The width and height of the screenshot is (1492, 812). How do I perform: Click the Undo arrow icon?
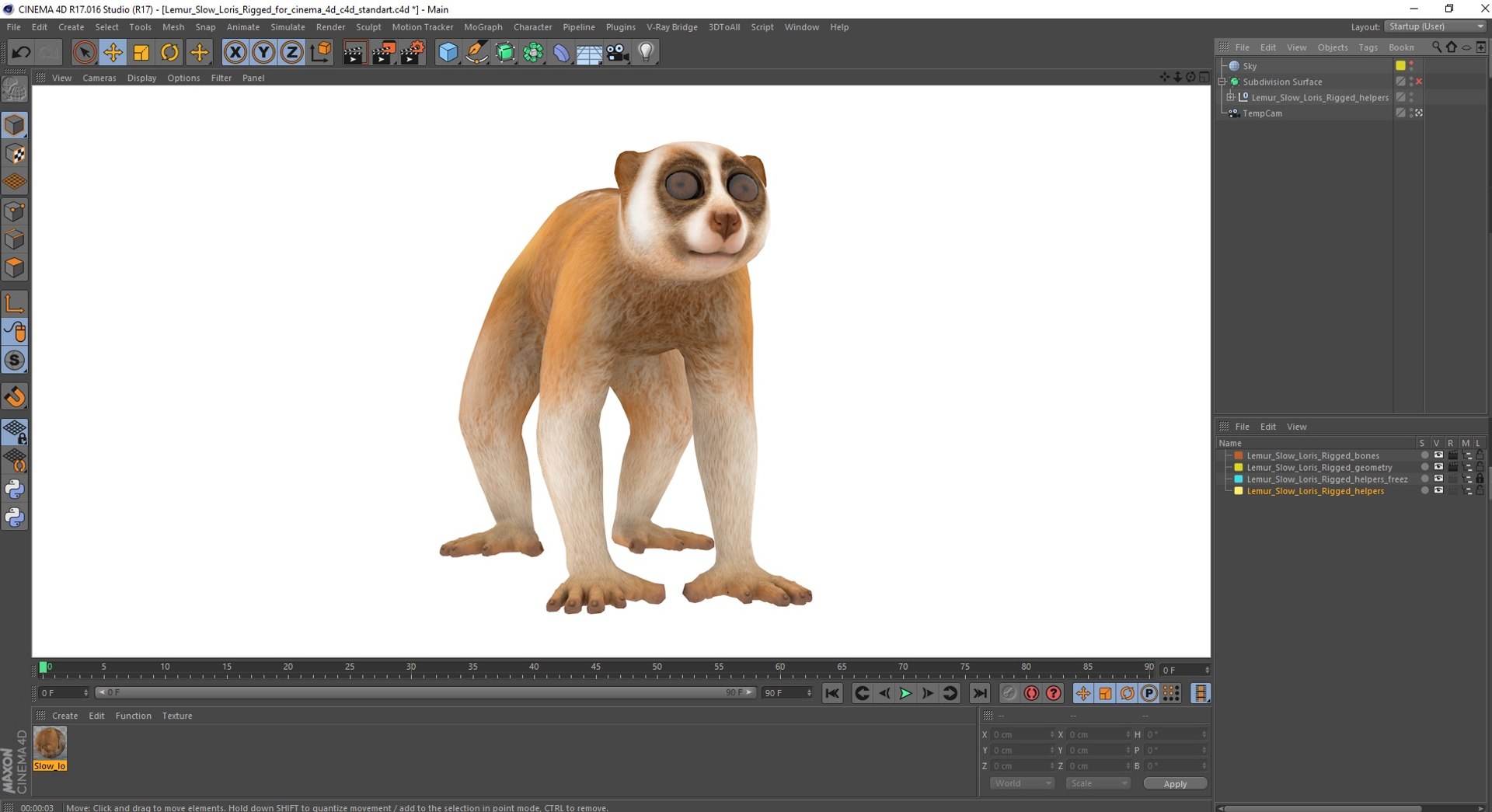(x=21, y=53)
